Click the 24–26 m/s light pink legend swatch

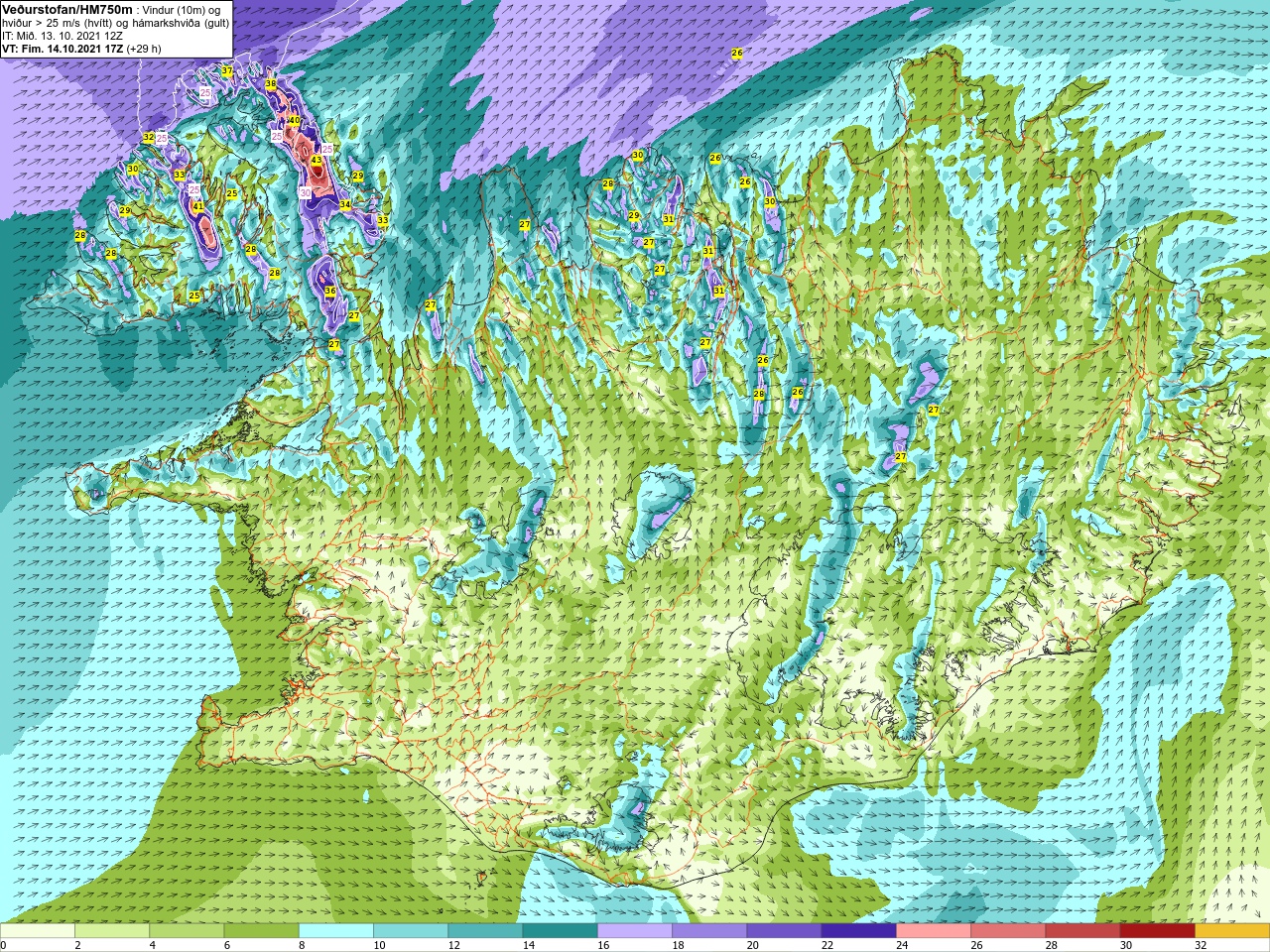(x=934, y=931)
